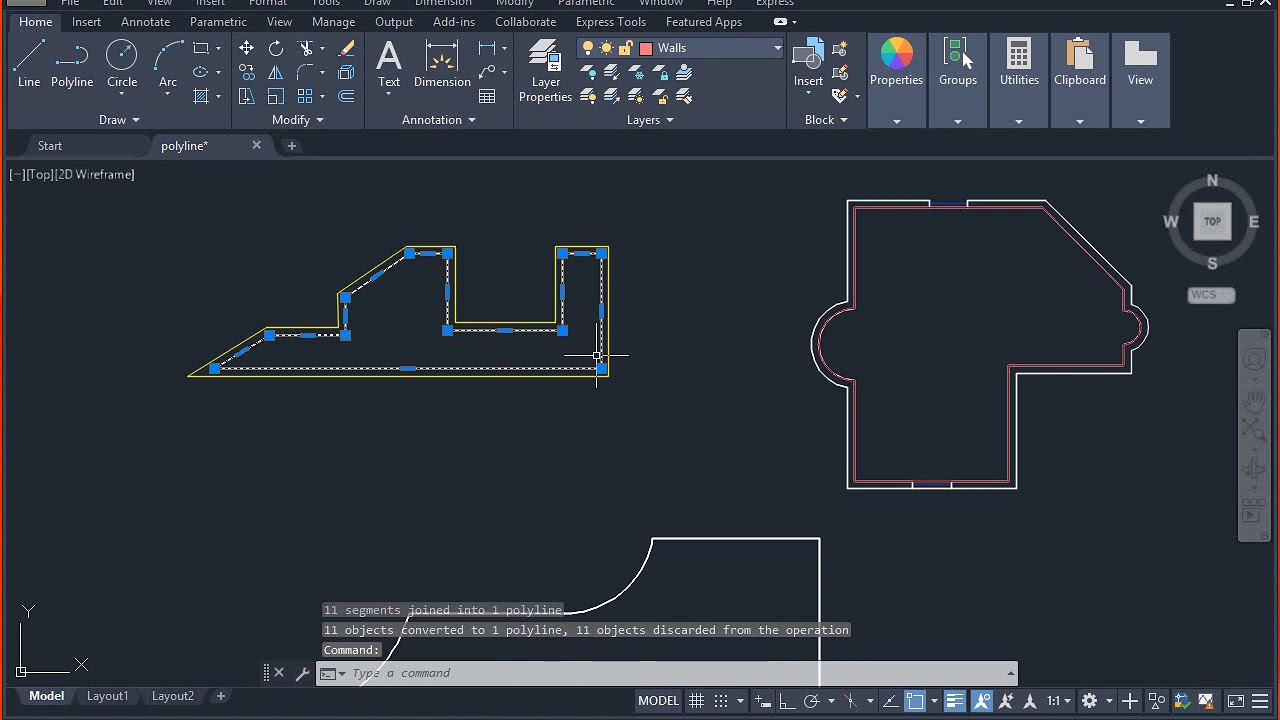
Task: Click the Erase tool icon
Action: [347, 48]
